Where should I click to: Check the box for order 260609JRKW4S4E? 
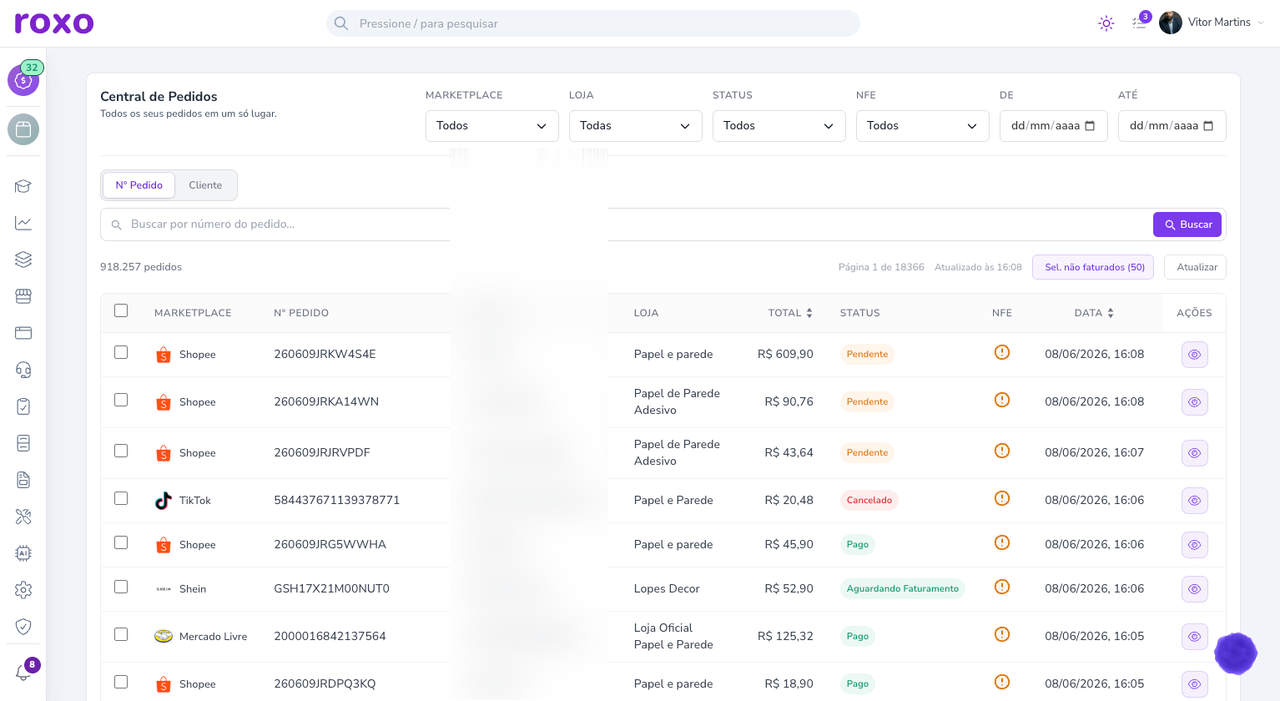pyautogui.click(x=121, y=353)
